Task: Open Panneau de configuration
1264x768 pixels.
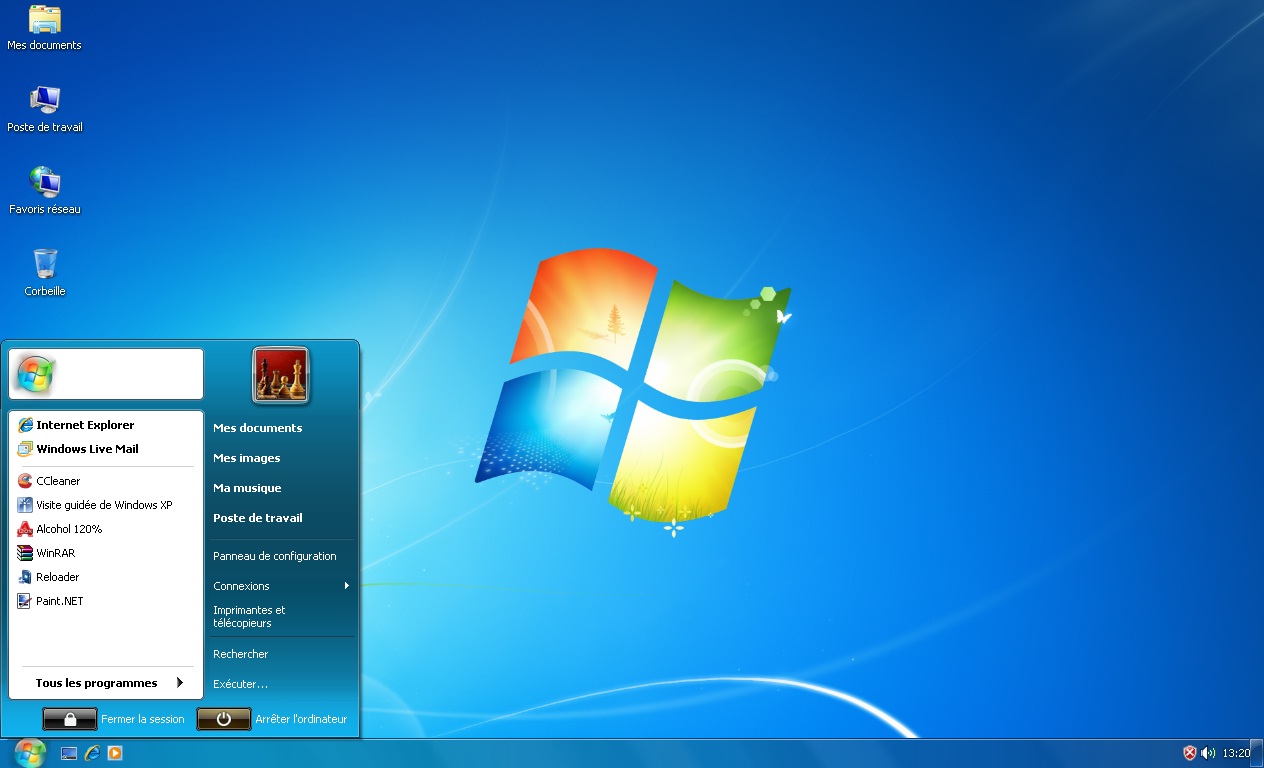Action: [x=274, y=556]
